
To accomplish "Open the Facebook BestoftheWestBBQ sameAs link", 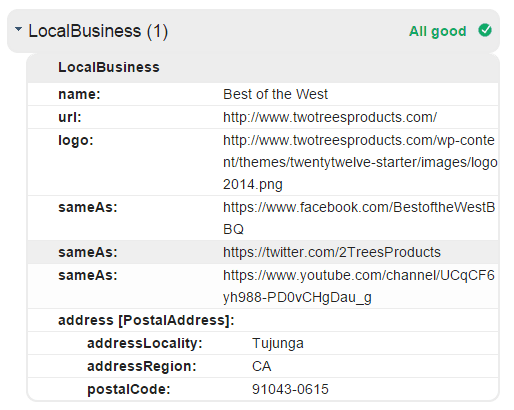I will click(359, 218).
